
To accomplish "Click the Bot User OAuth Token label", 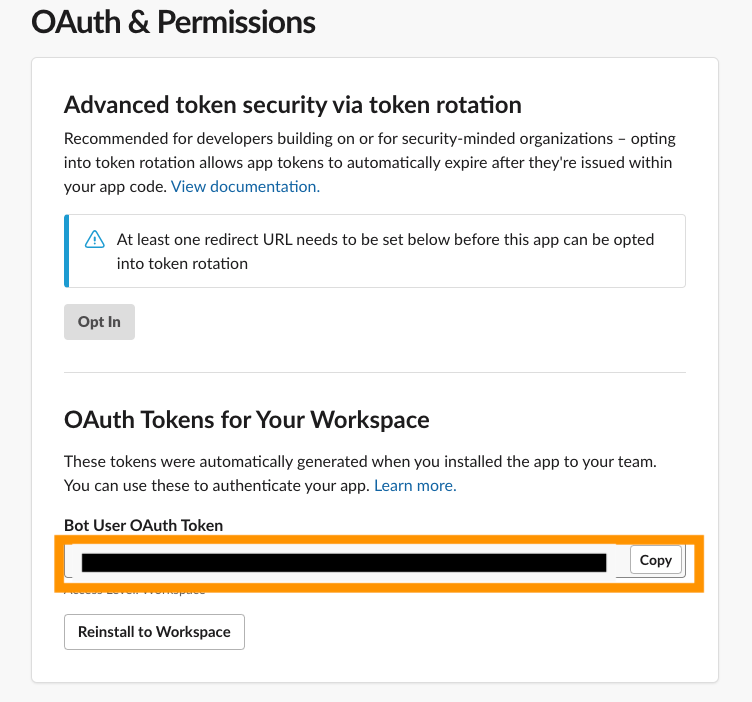I will pyautogui.click(x=143, y=526).
